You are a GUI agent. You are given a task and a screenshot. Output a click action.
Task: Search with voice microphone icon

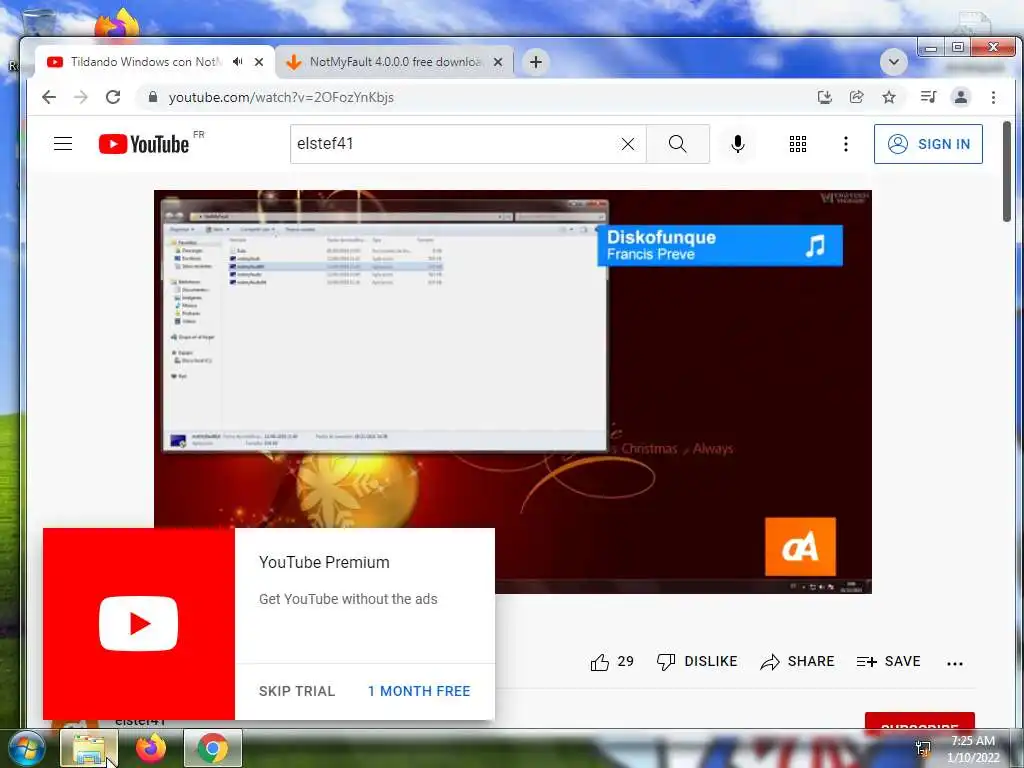pyautogui.click(x=738, y=144)
